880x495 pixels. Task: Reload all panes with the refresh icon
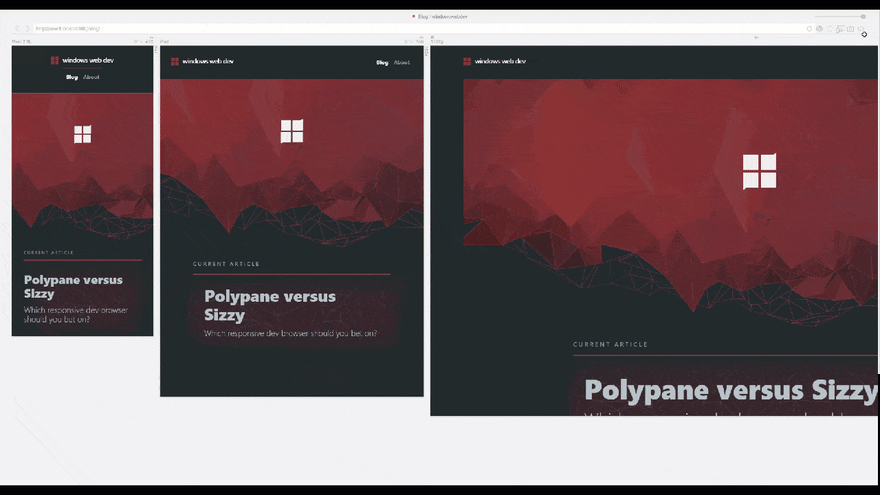coord(809,29)
